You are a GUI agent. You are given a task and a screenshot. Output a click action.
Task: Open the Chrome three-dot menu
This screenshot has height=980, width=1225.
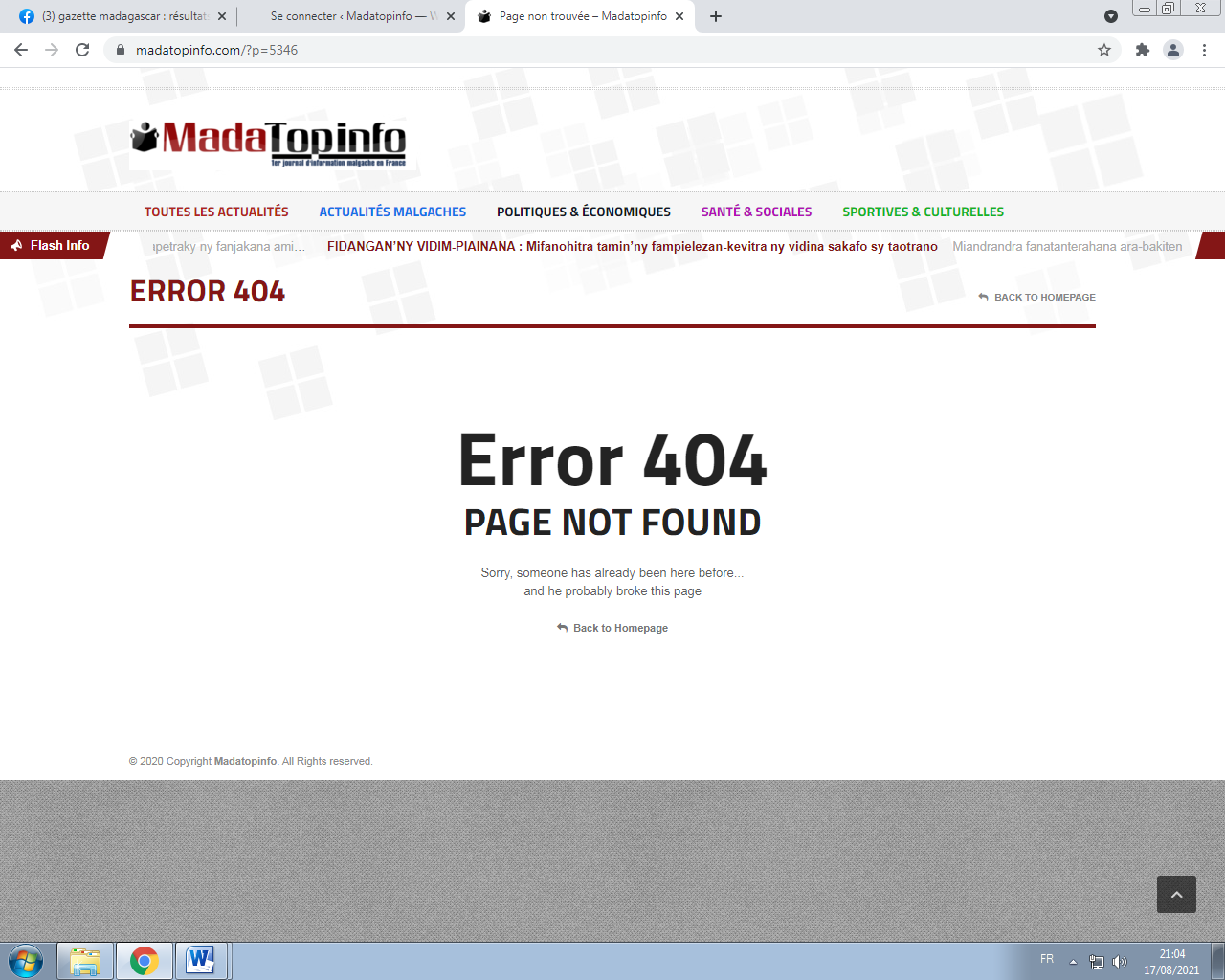pos(1204,50)
